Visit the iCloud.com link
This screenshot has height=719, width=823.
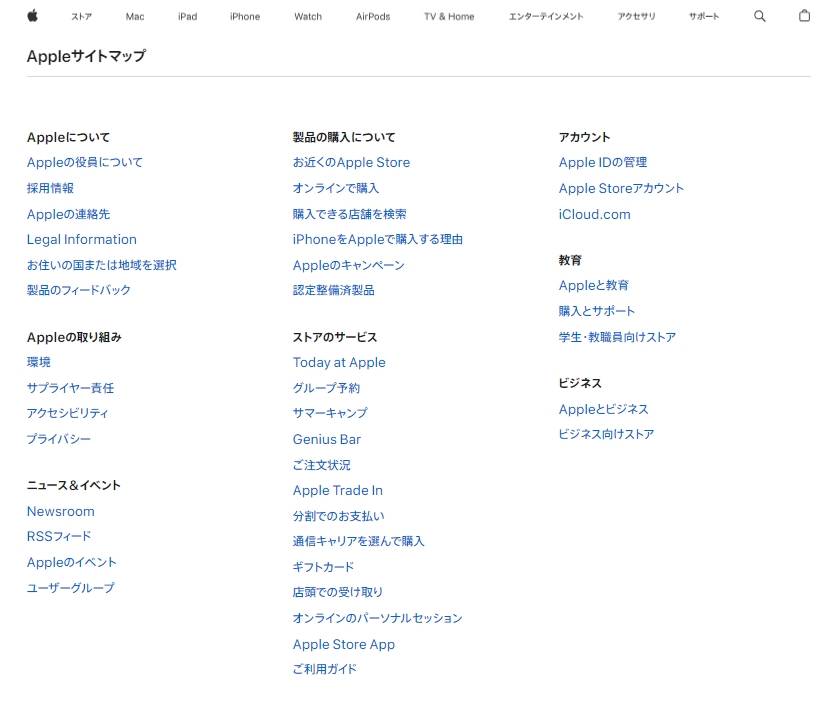tap(595, 214)
